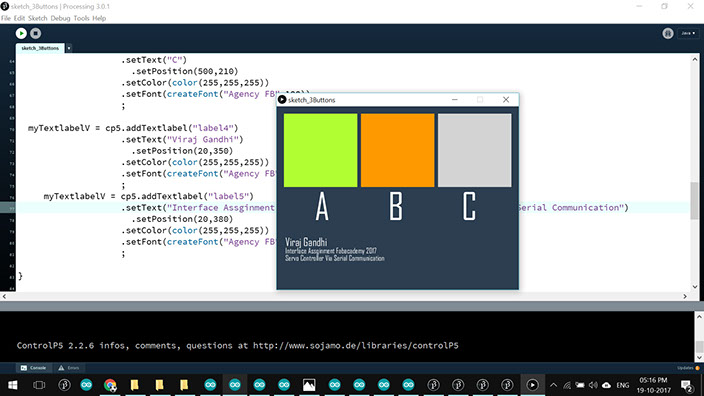The width and height of the screenshot is (704, 396).
Task: Switch to the Errors tab
Action: [x=69, y=368]
